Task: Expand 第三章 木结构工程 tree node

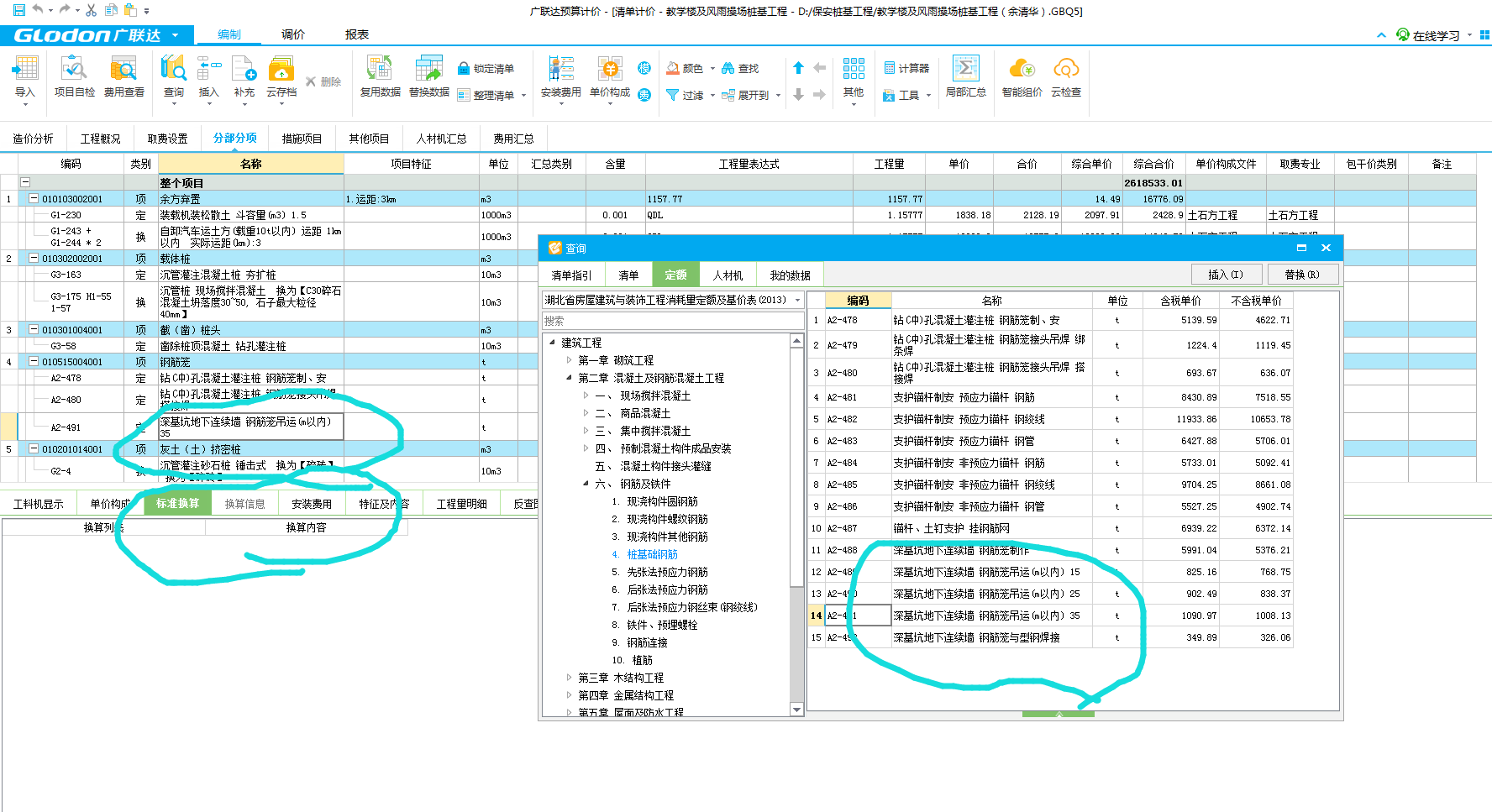Action: pyautogui.click(x=569, y=678)
